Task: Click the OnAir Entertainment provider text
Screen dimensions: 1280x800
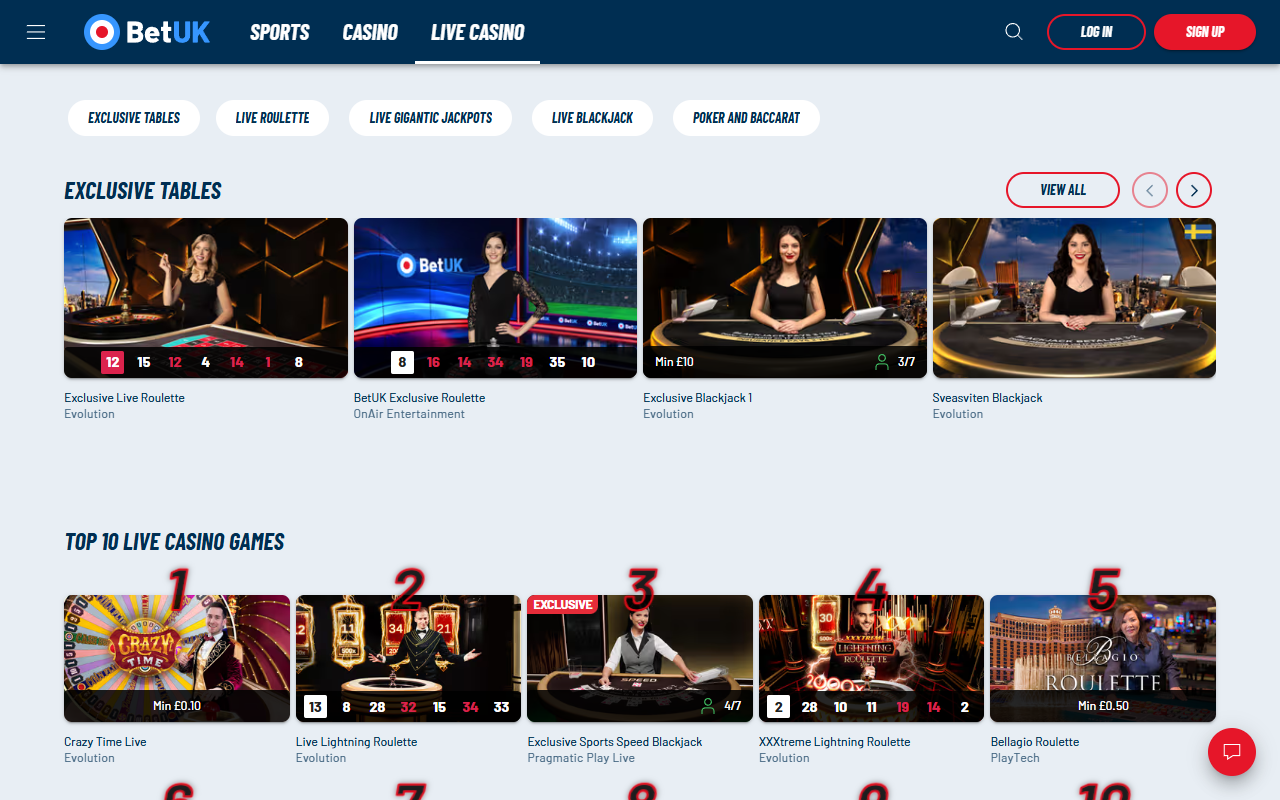Action: pos(409,414)
